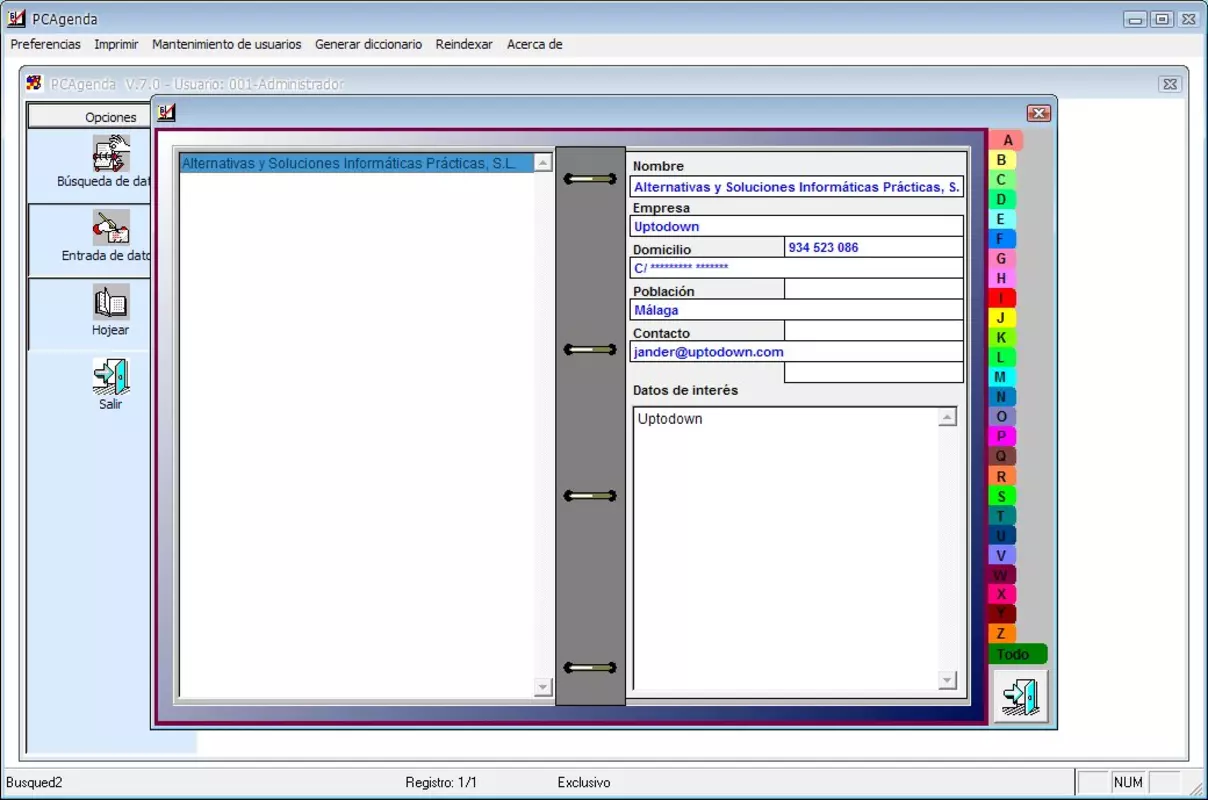Viewport: 1208px width, 800px height.
Task: Click the Empresa field with Uptodown
Action: (797, 227)
